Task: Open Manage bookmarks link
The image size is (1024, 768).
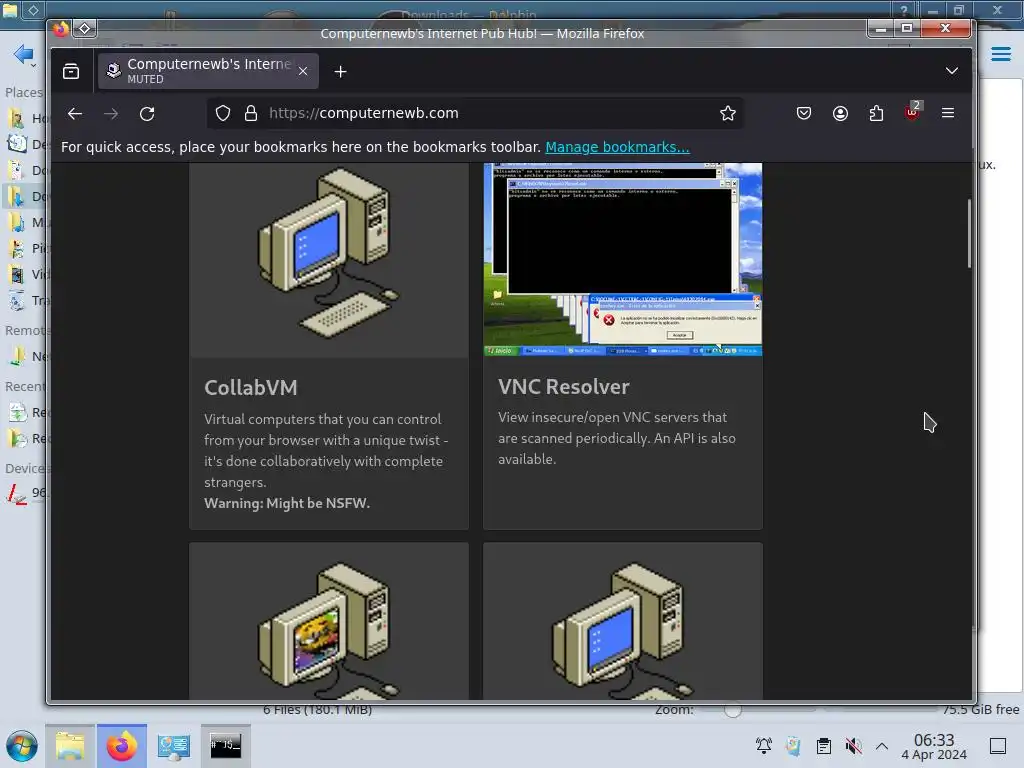Action: (617, 147)
